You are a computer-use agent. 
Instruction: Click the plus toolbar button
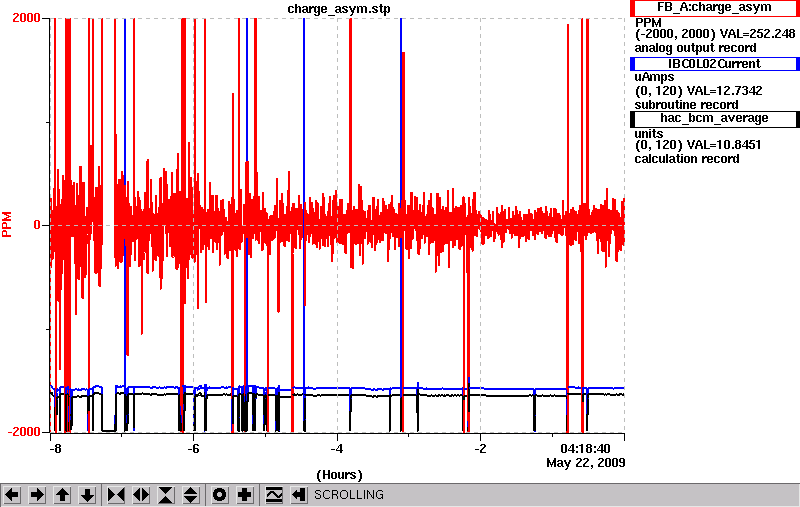pos(245,495)
